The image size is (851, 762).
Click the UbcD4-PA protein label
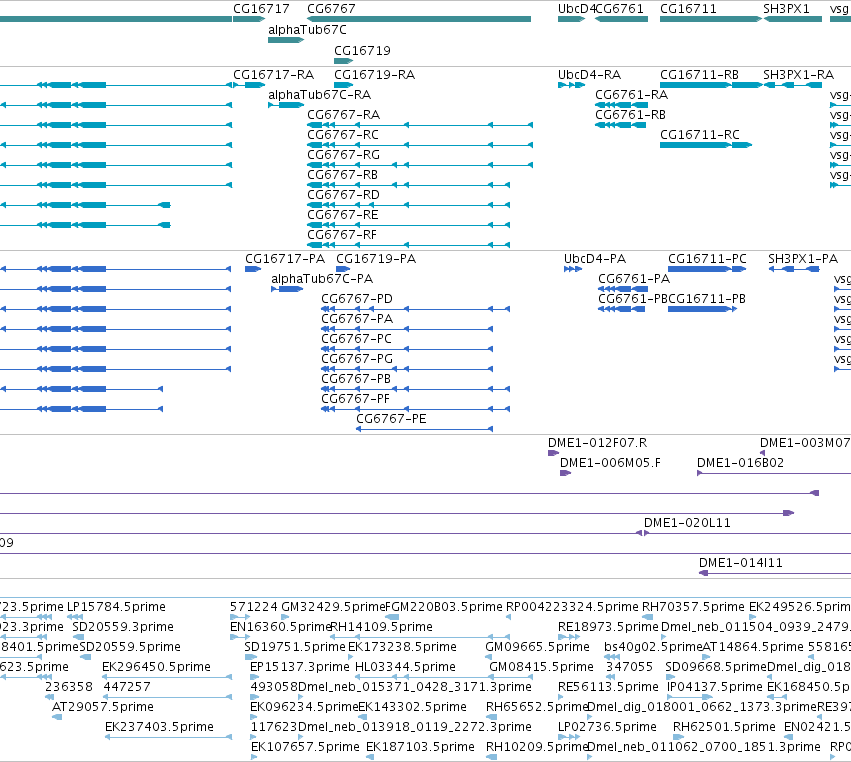[595, 259]
